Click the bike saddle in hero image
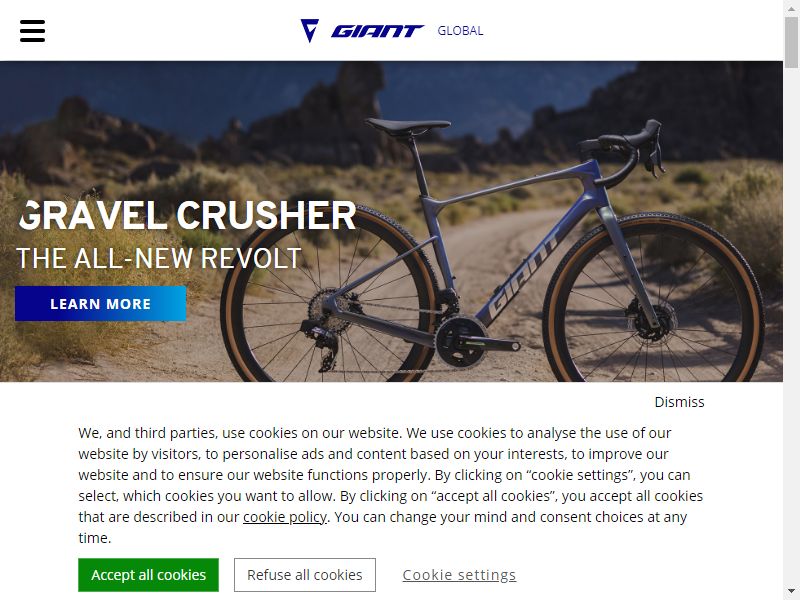 [x=408, y=126]
